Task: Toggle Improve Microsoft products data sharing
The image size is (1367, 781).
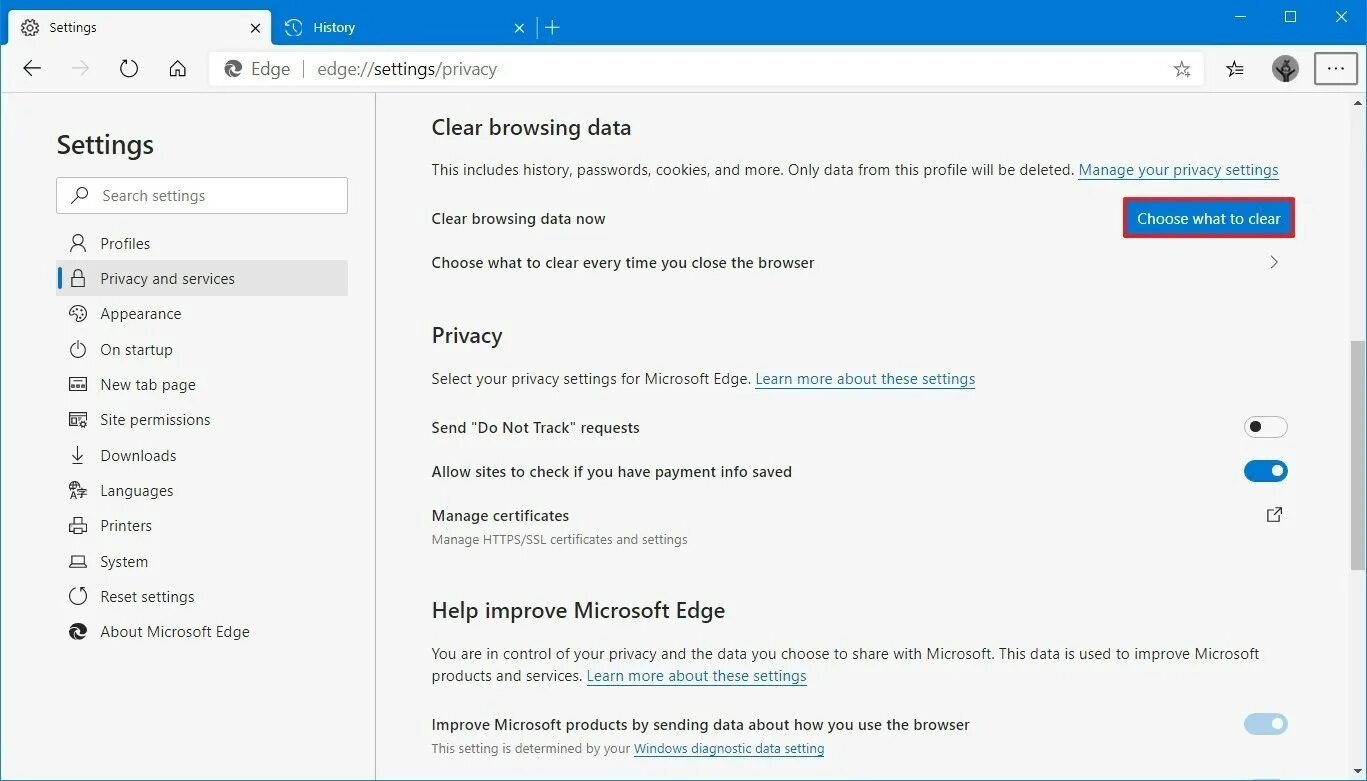Action: click(1266, 723)
